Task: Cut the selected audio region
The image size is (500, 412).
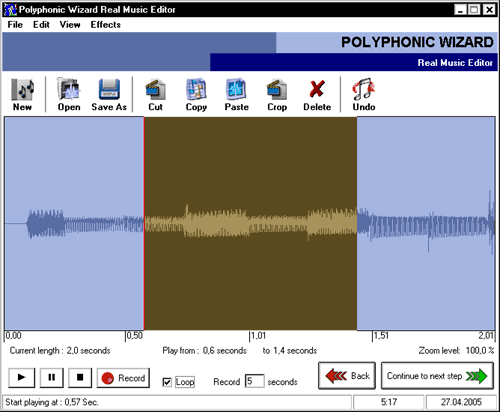Action: tap(155, 95)
